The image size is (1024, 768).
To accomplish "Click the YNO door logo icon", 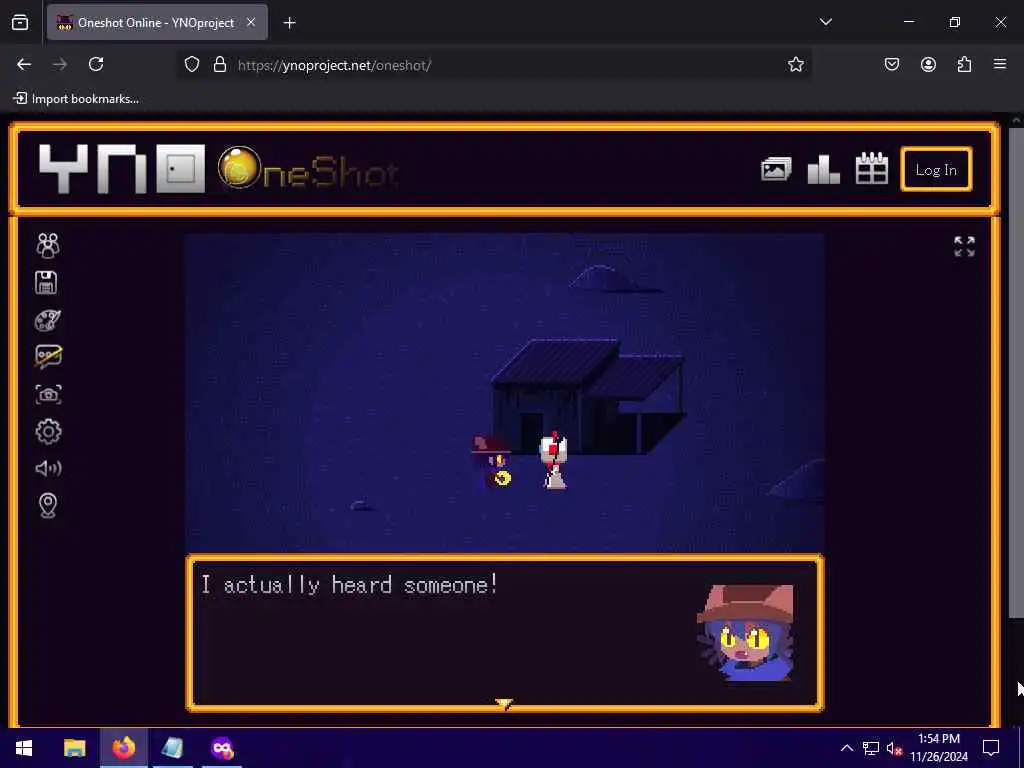I will point(181,169).
